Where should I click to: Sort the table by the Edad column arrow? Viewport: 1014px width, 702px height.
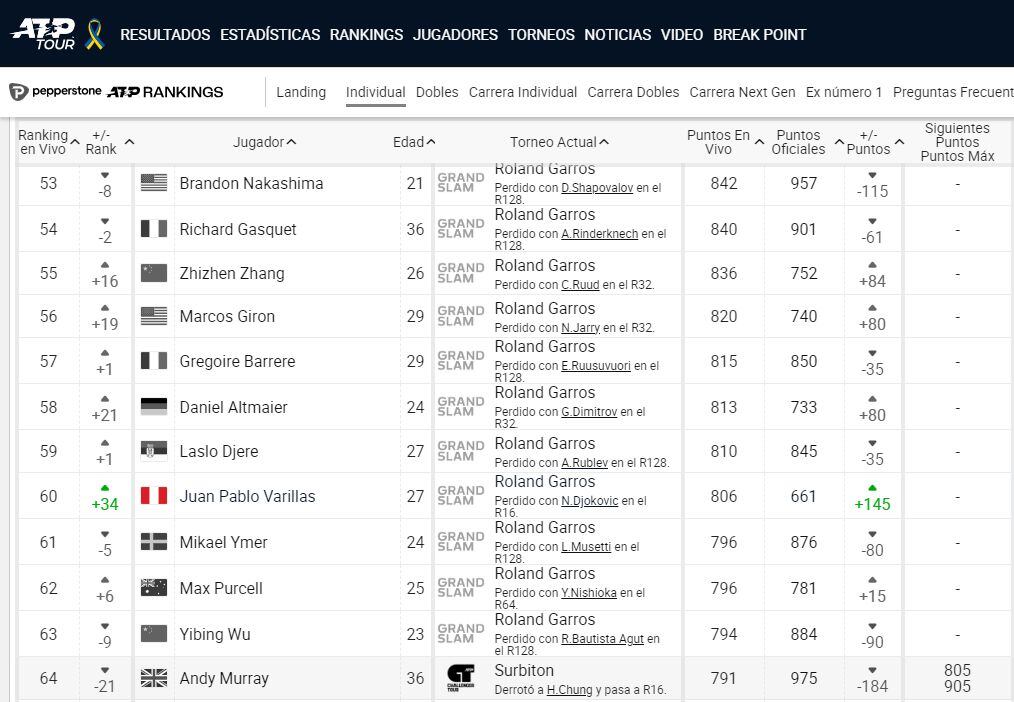pos(432,142)
